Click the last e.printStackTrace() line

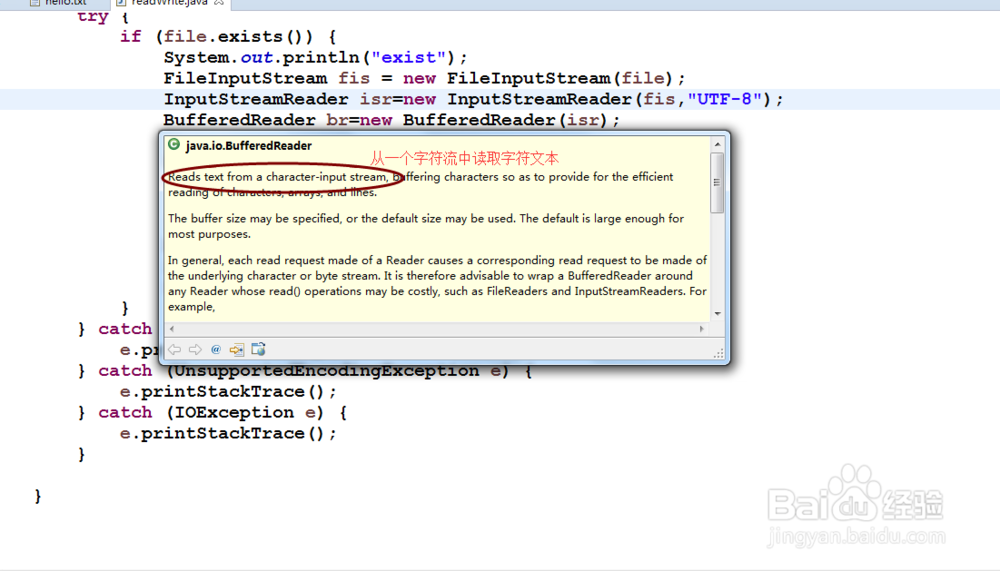click(x=228, y=434)
